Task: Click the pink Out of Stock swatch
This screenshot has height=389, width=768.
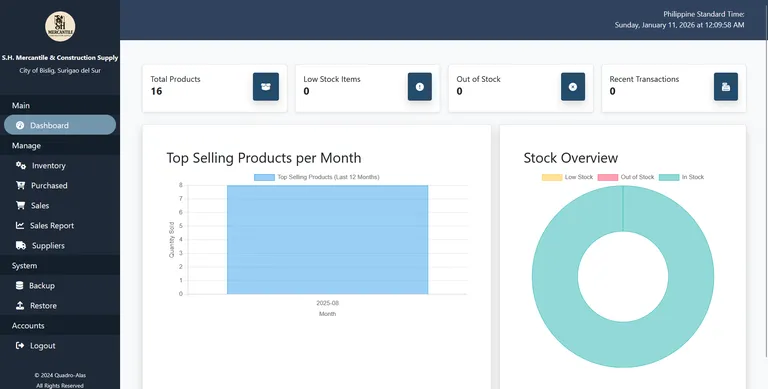Action: coord(608,177)
